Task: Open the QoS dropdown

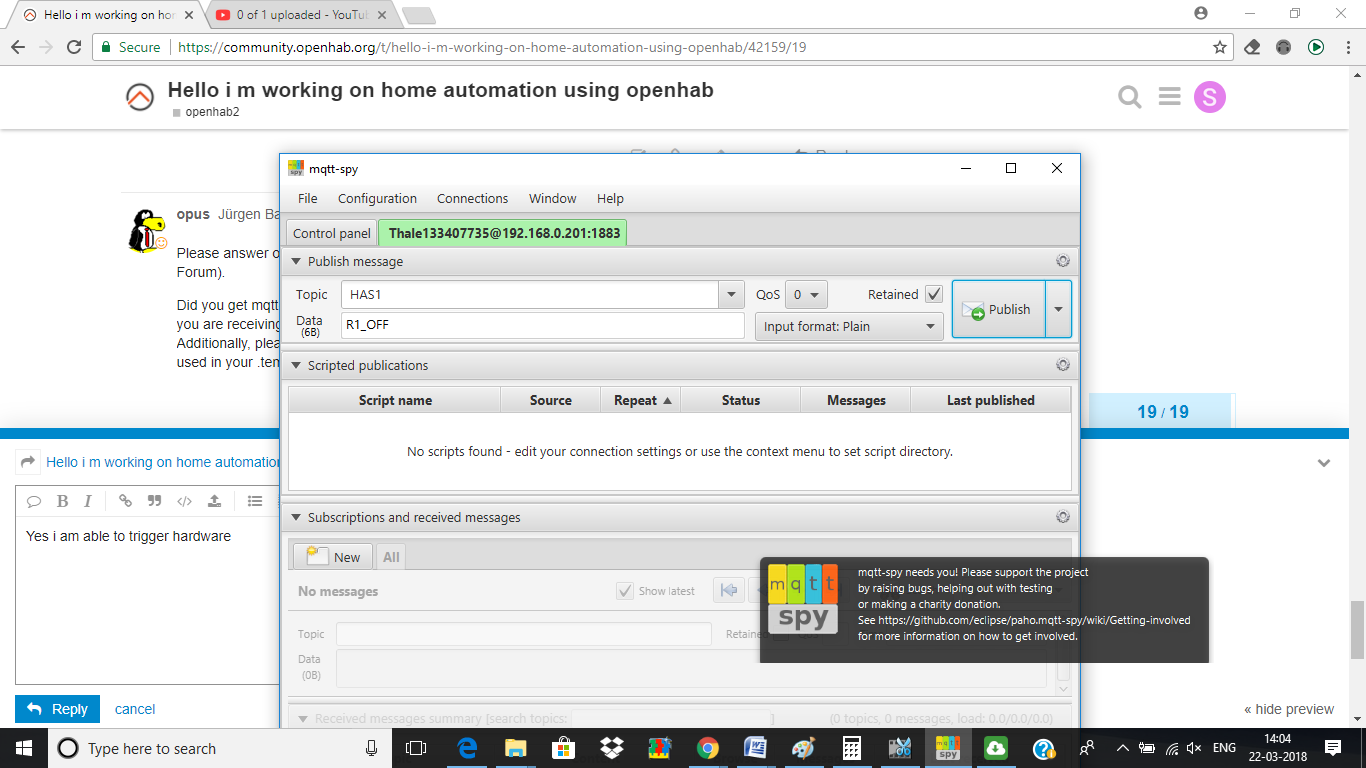Action: (805, 294)
